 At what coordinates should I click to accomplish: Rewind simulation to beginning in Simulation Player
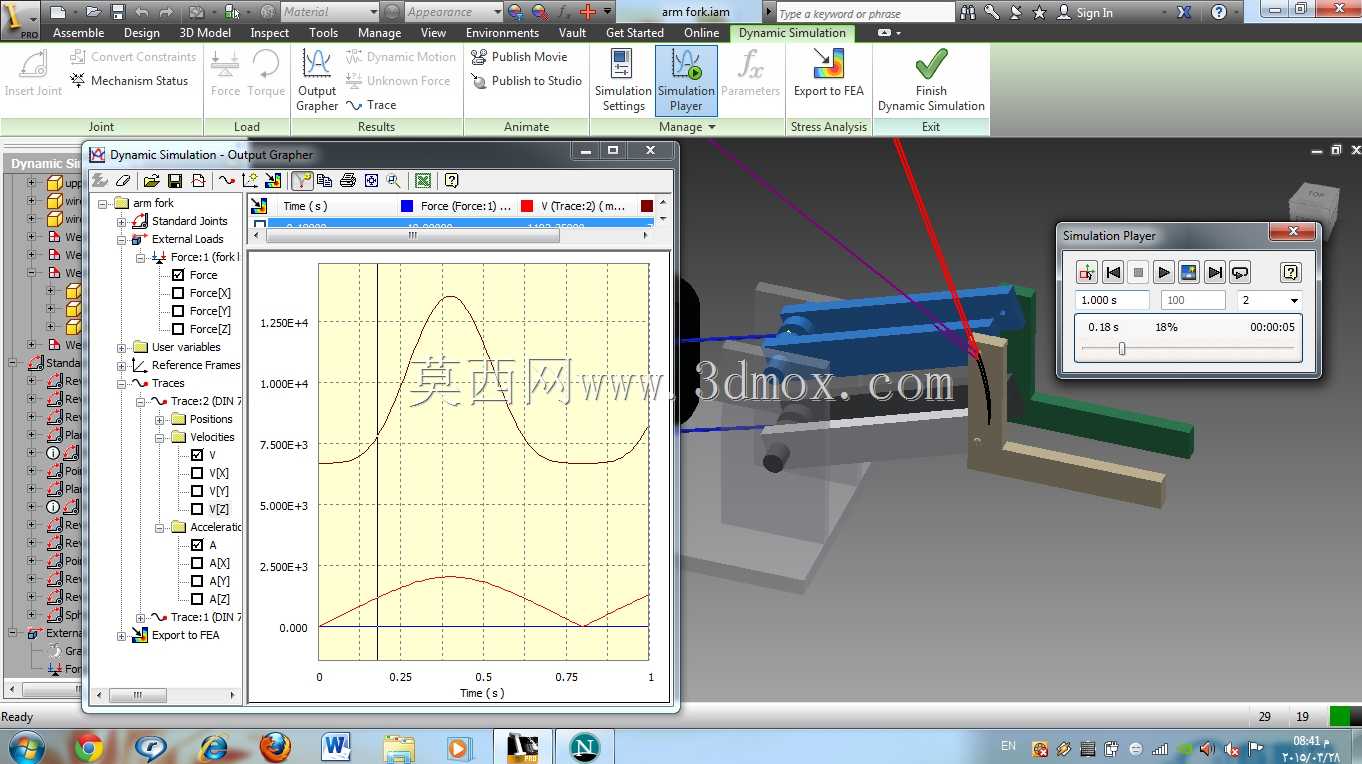pyautogui.click(x=1113, y=272)
